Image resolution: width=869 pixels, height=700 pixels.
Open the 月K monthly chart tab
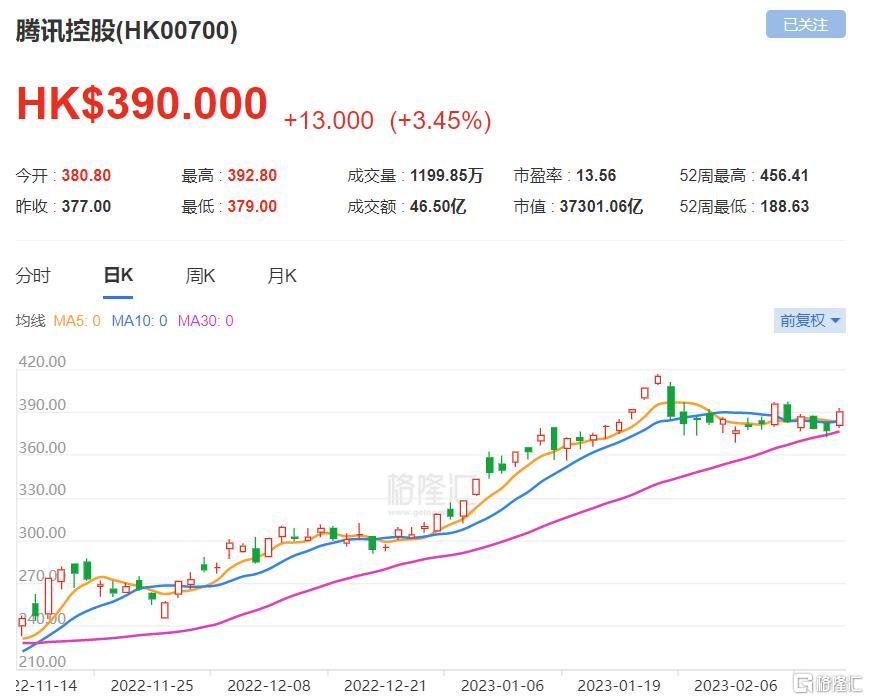point(282,275)
